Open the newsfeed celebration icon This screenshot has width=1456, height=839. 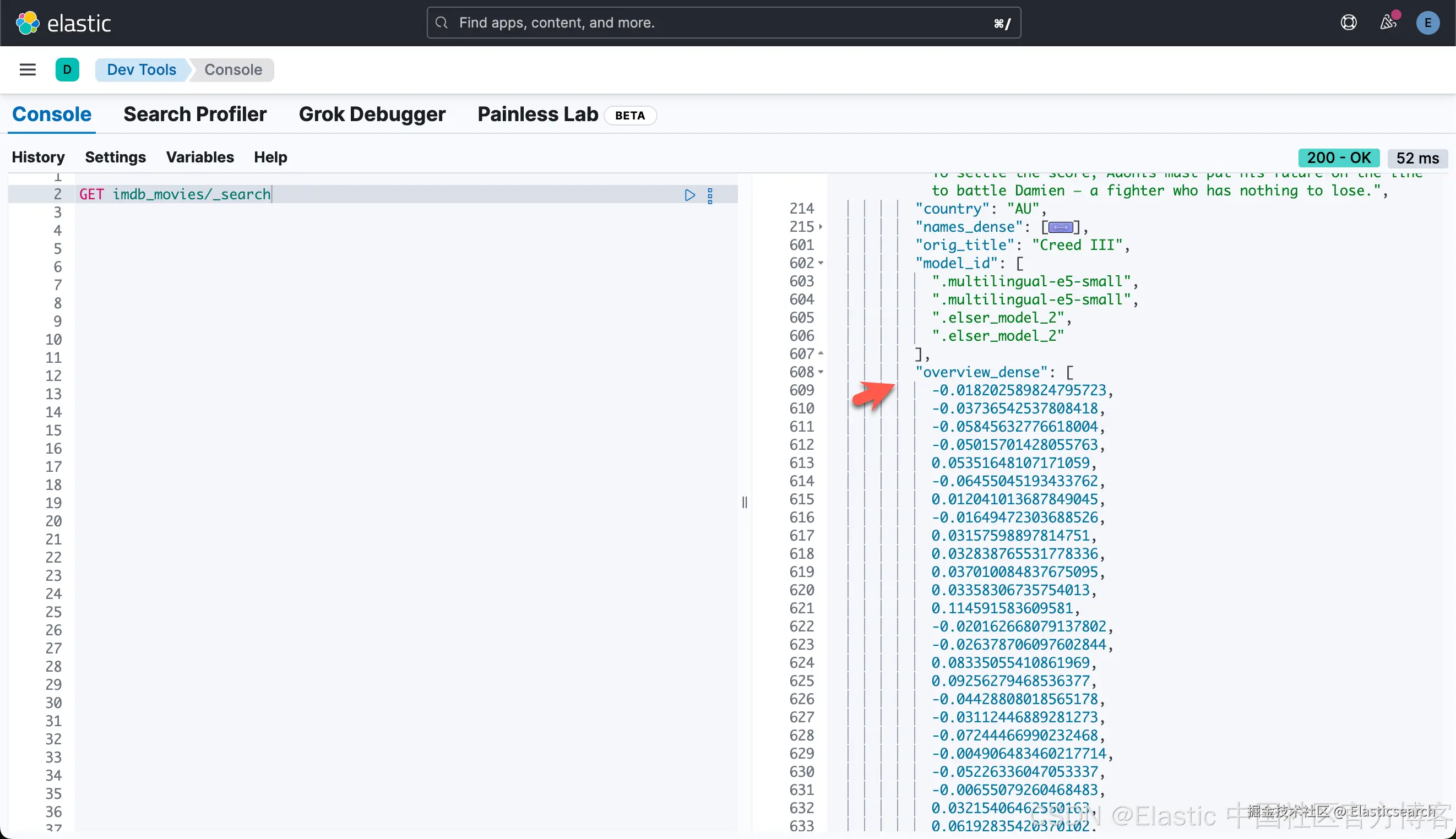(x=1388, y=23)
